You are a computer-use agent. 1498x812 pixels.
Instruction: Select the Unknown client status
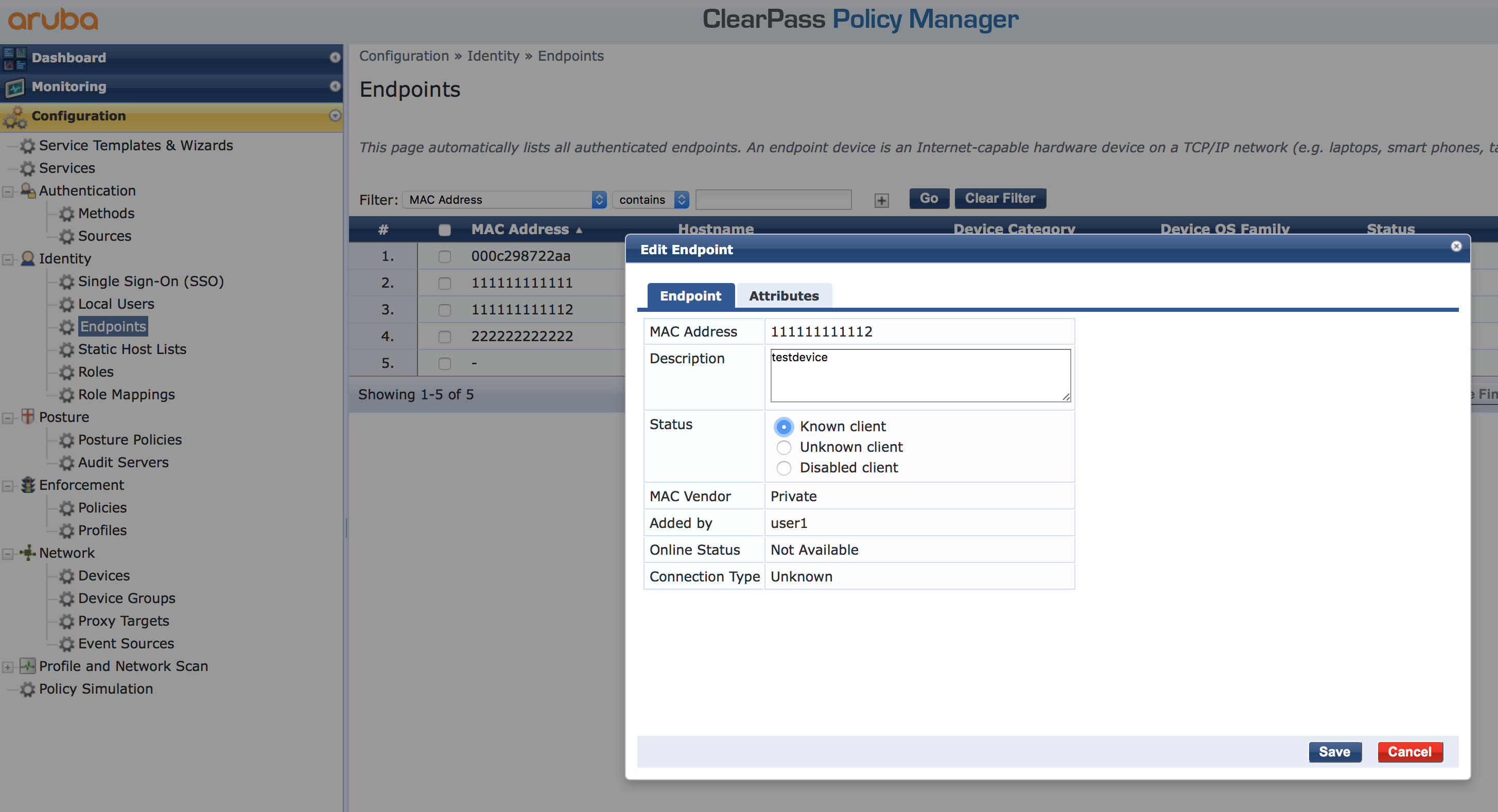pyautogui.click(x=784, y=448)
